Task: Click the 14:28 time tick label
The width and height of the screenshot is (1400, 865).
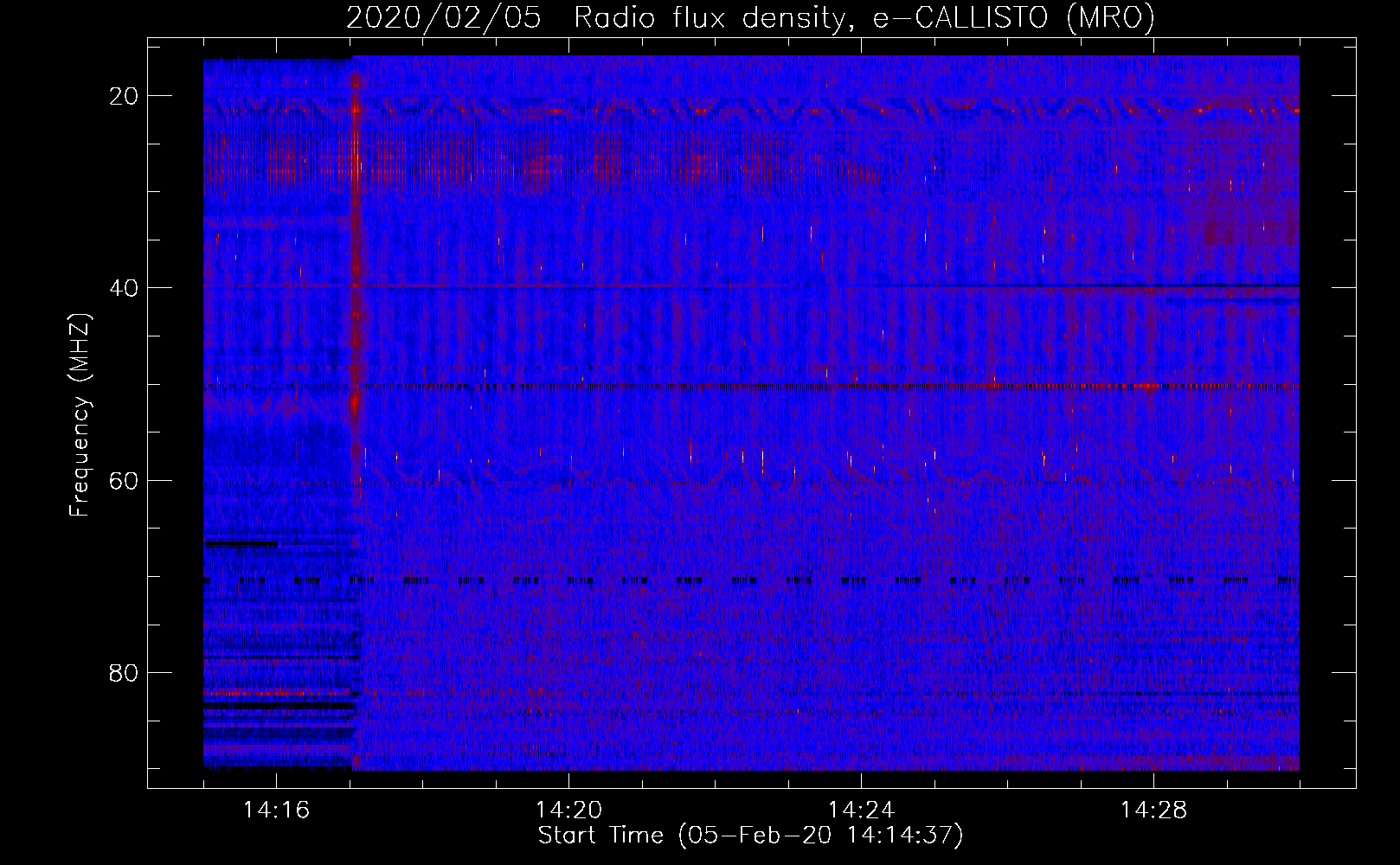Action: click(1153, 811)
